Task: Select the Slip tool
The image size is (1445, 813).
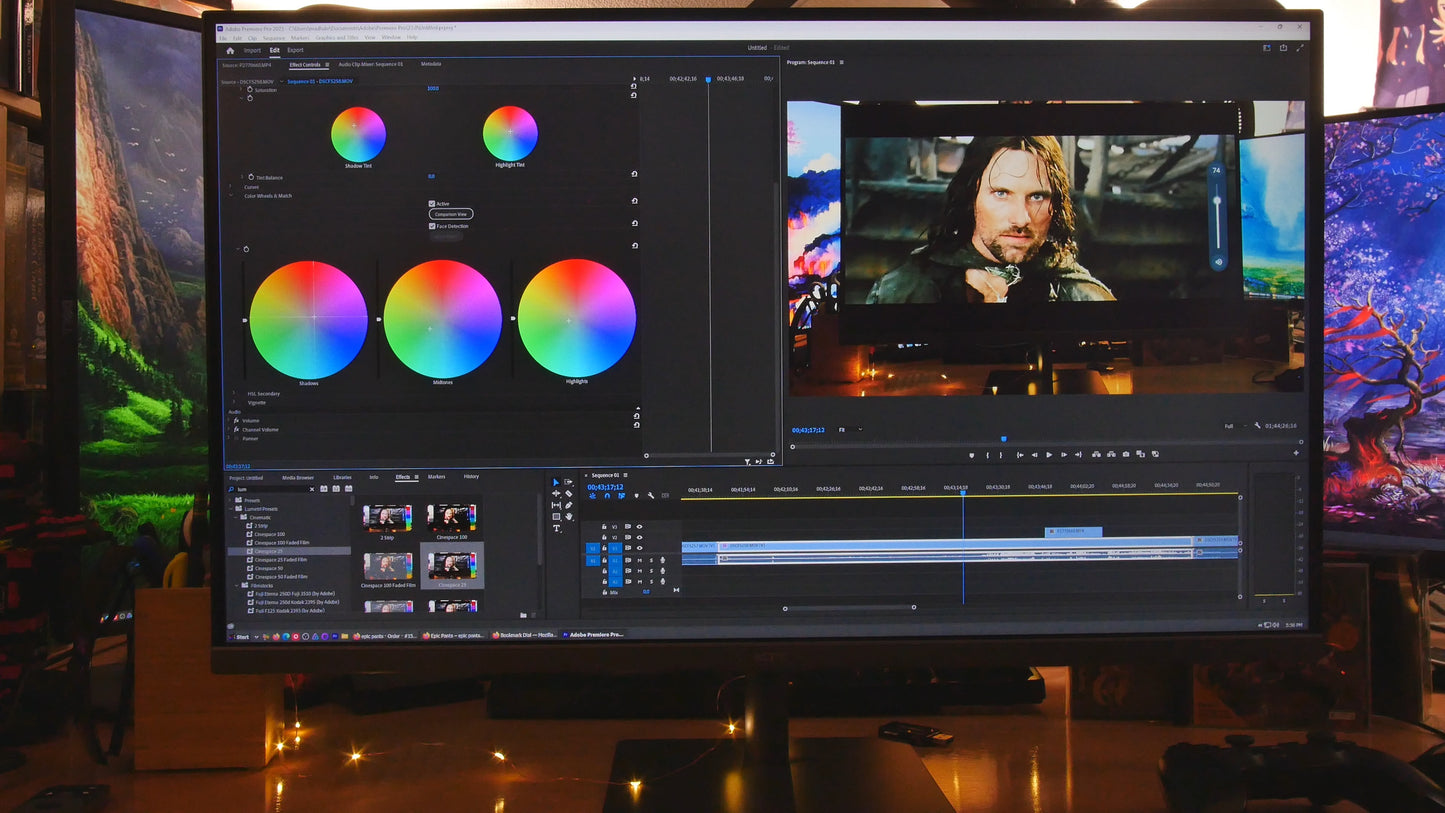Action: (x=556, y=505)
